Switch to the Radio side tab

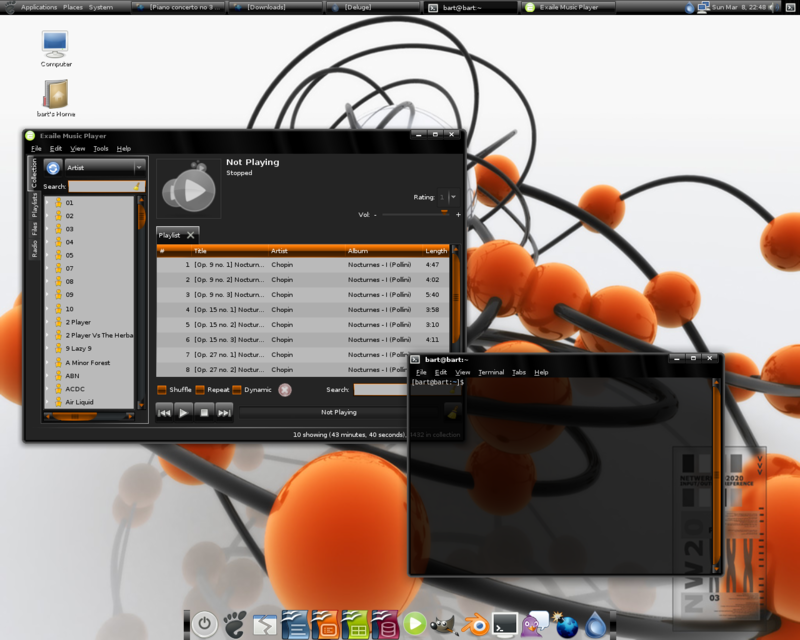[34, 249]
